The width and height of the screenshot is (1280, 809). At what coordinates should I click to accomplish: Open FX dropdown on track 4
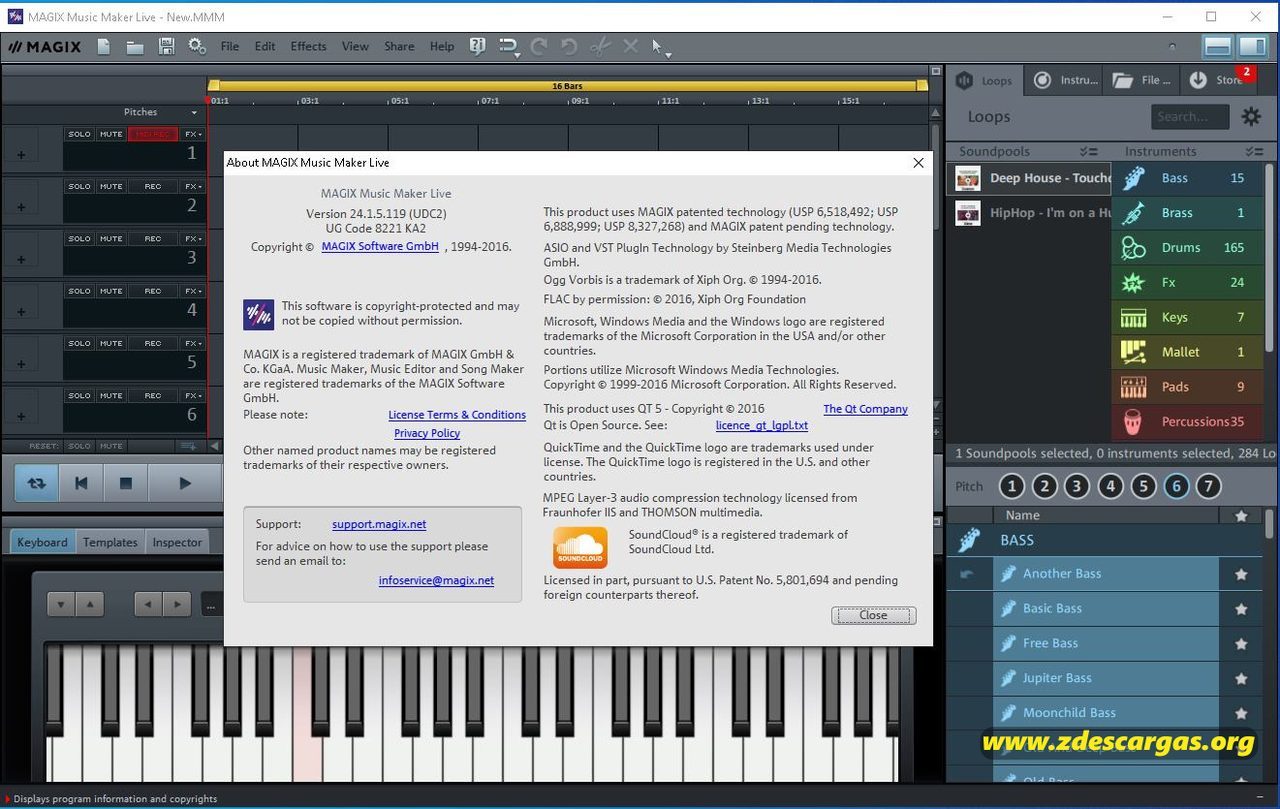coord(192,291)
